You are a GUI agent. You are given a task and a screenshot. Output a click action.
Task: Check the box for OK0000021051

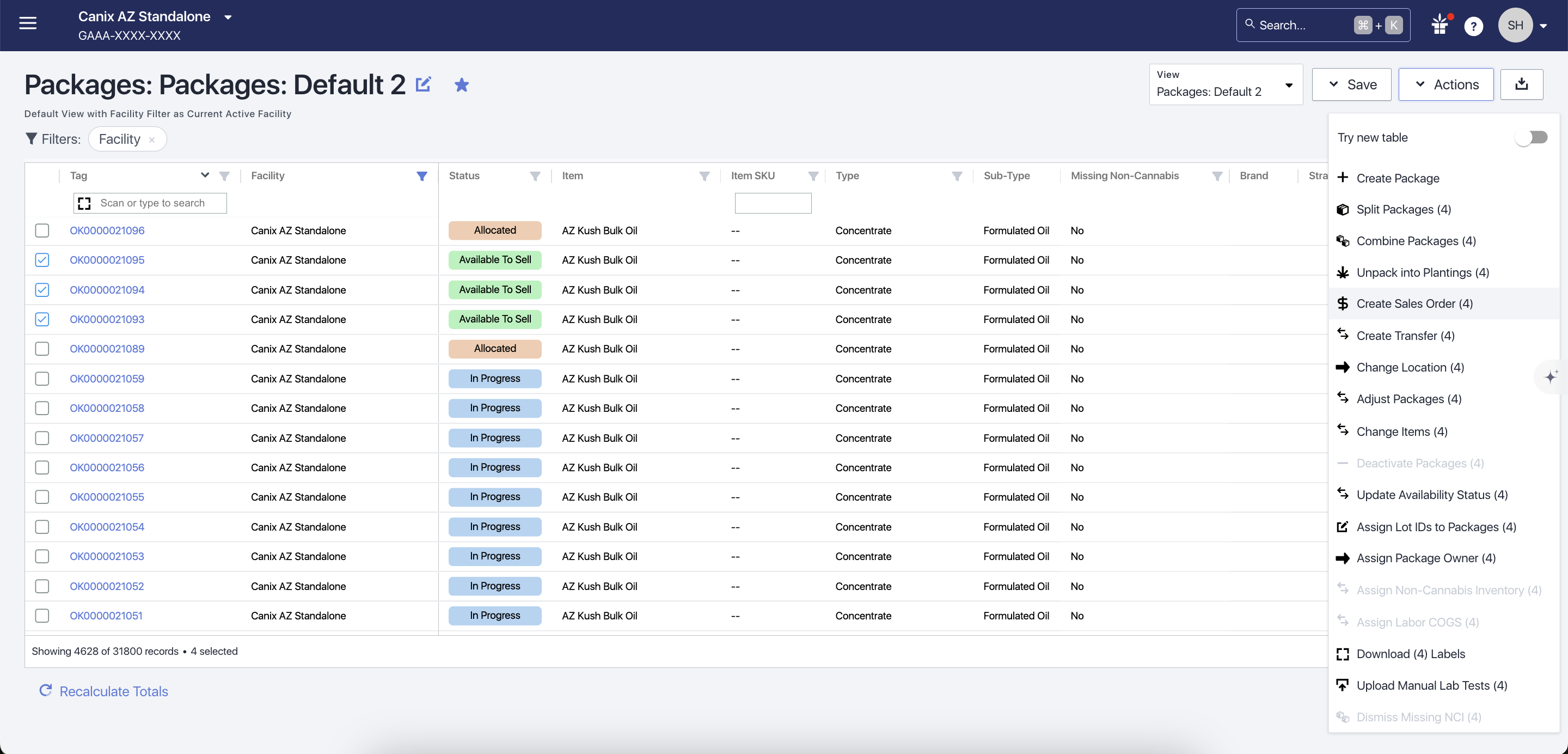tap(42, 615)
